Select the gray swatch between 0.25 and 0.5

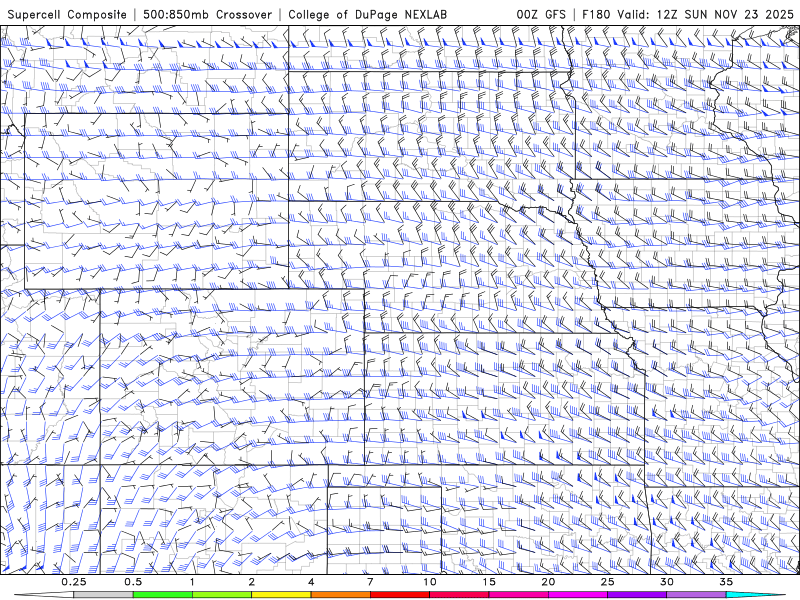104,595
